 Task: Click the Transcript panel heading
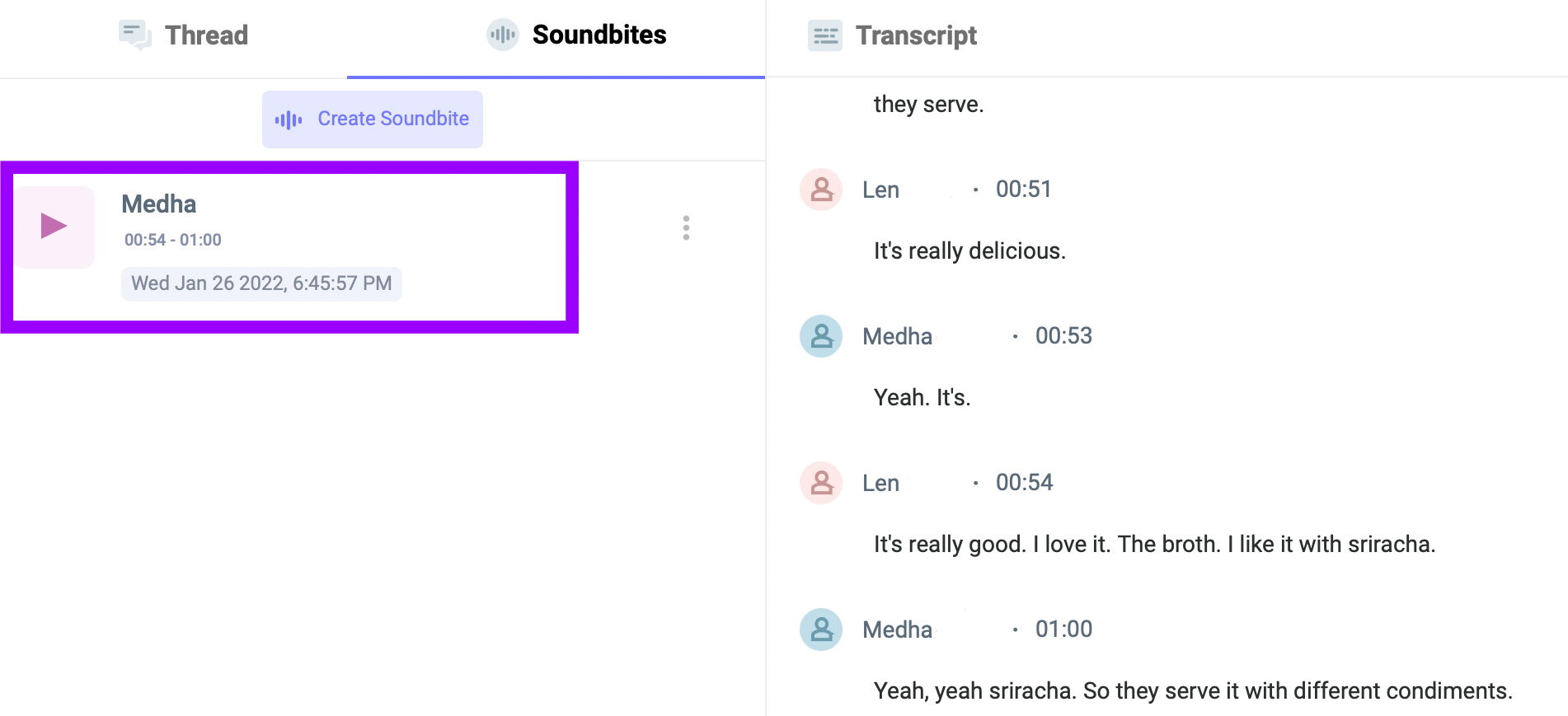[916, 35]
